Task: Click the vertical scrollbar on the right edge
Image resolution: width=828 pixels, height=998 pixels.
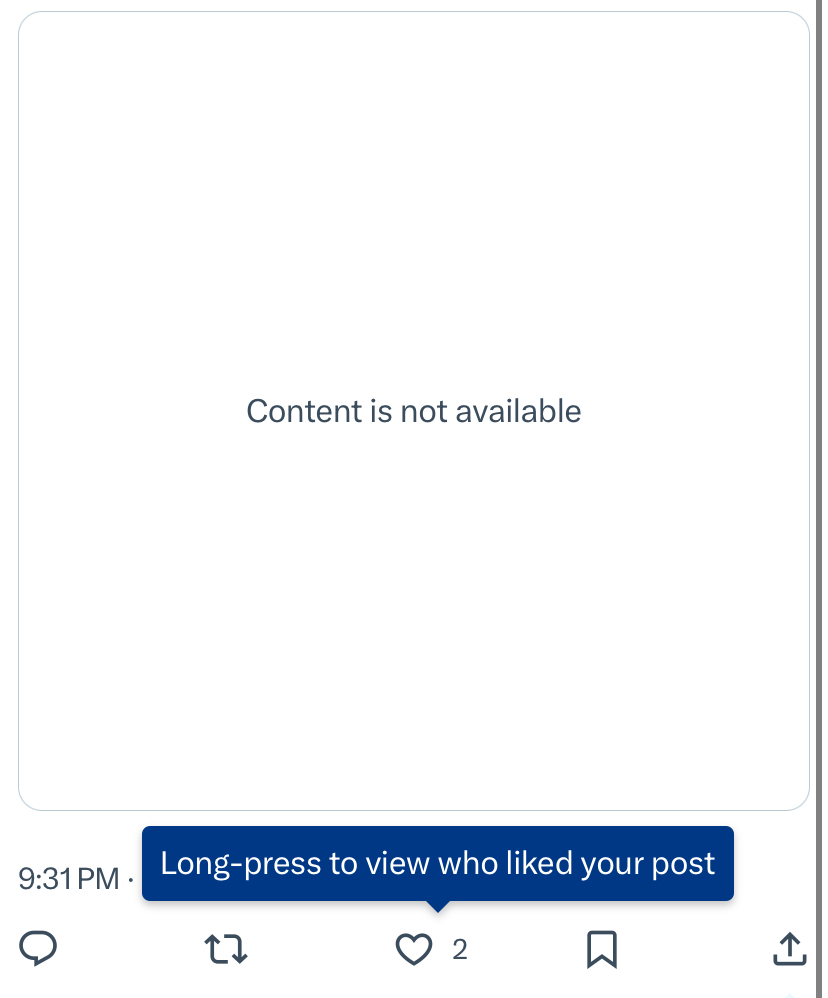Action: (x=819, y=499)
